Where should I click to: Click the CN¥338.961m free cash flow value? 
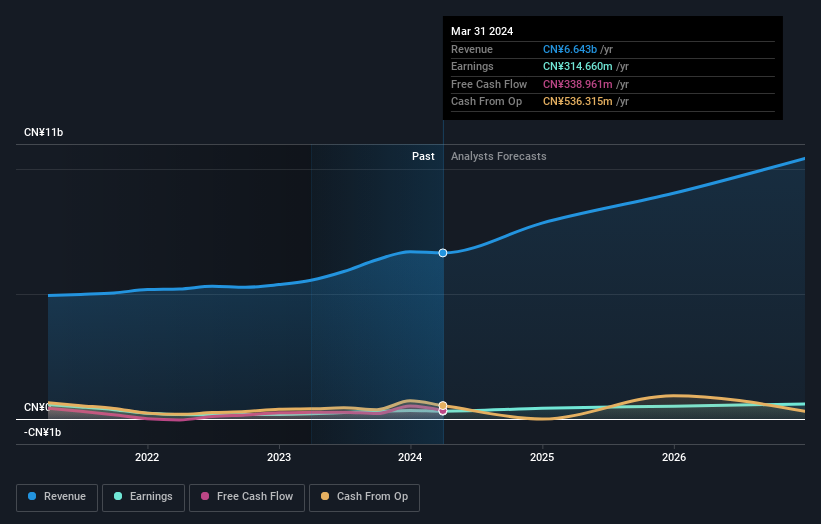pyautogui.click(x=578, y=84)
